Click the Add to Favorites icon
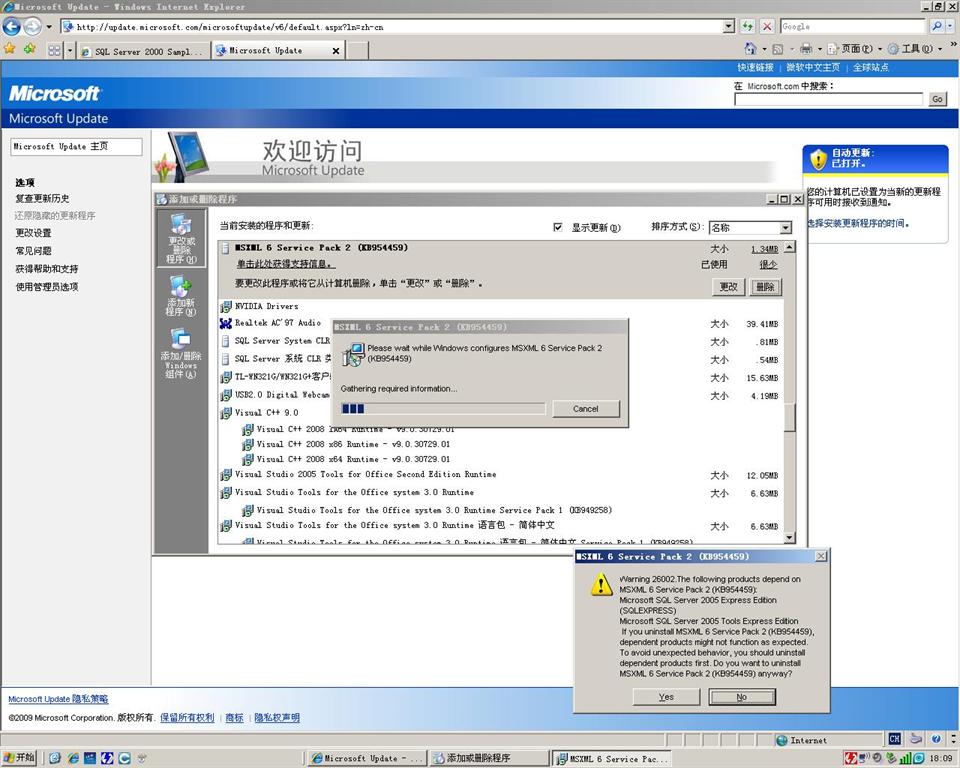This screenshot has height=768, width=960. point(29,49)
